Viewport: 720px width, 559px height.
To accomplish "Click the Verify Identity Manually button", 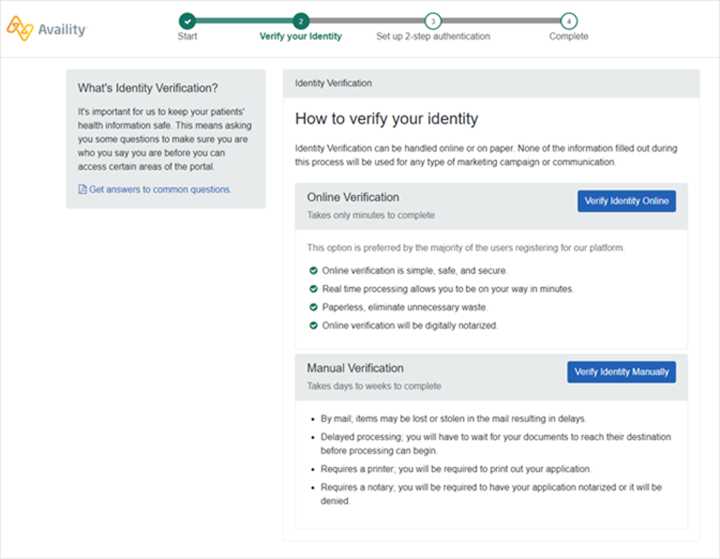I will [x=621, y=372].
